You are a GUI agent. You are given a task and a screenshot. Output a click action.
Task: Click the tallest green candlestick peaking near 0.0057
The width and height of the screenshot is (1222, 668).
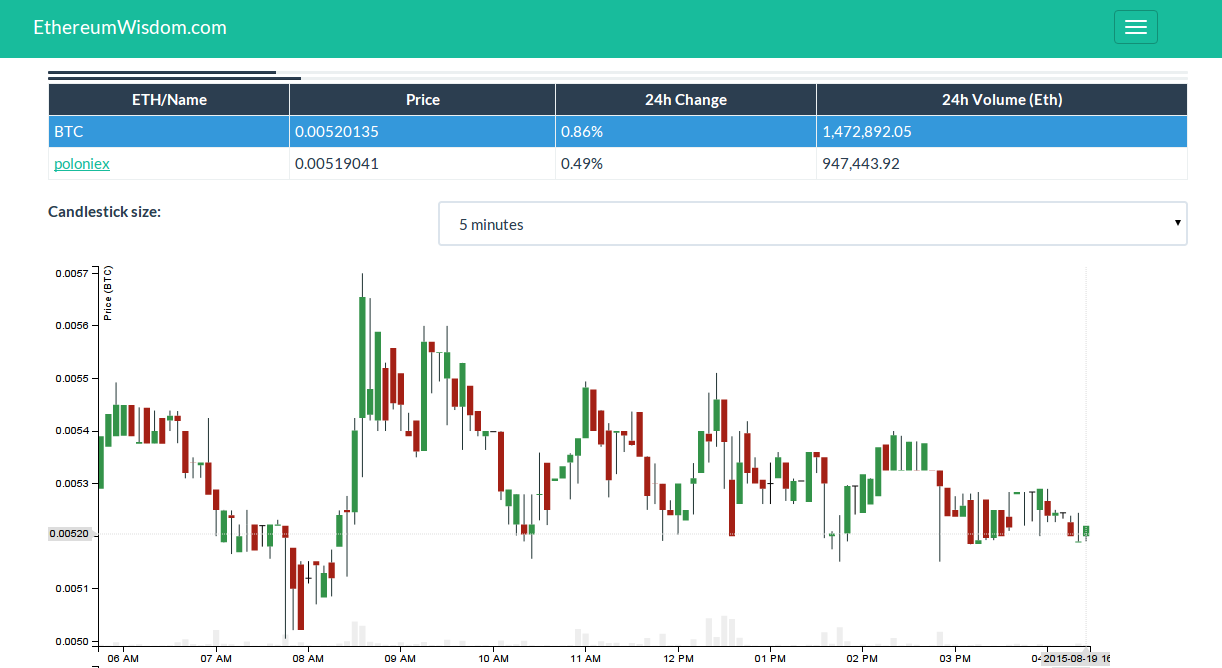pyautogui.click(x=361, y=355)
